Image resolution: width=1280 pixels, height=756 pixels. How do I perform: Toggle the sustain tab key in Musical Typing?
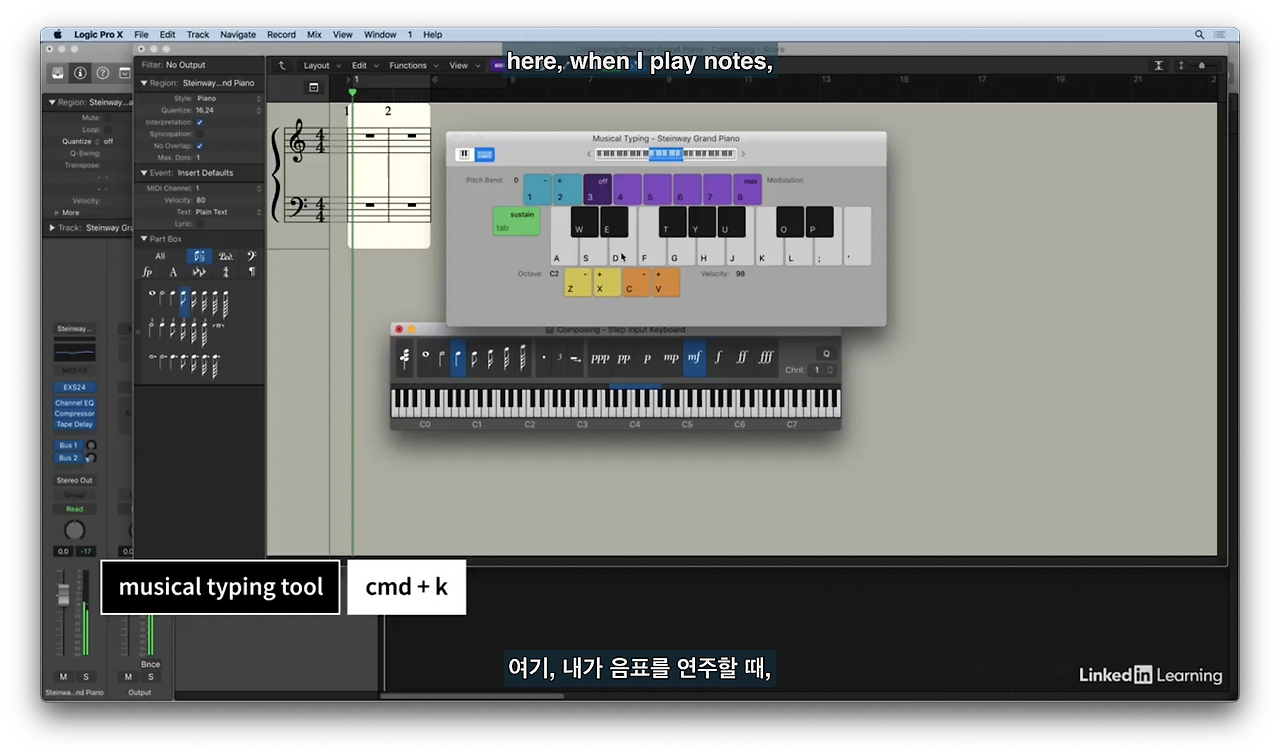pyautogui.click(x=516, y=221)
